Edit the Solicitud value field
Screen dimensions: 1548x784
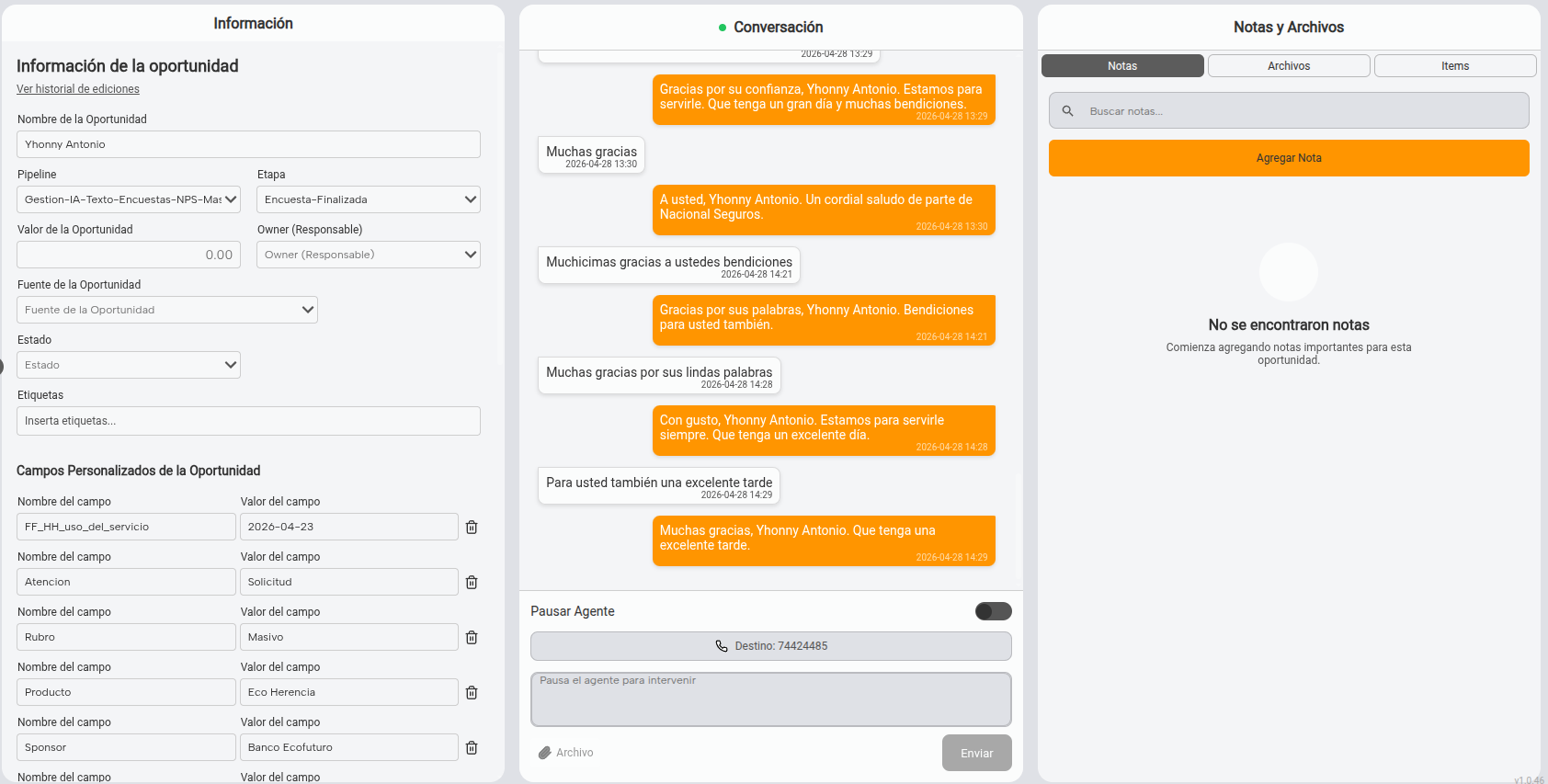click(x=349, y=582)
